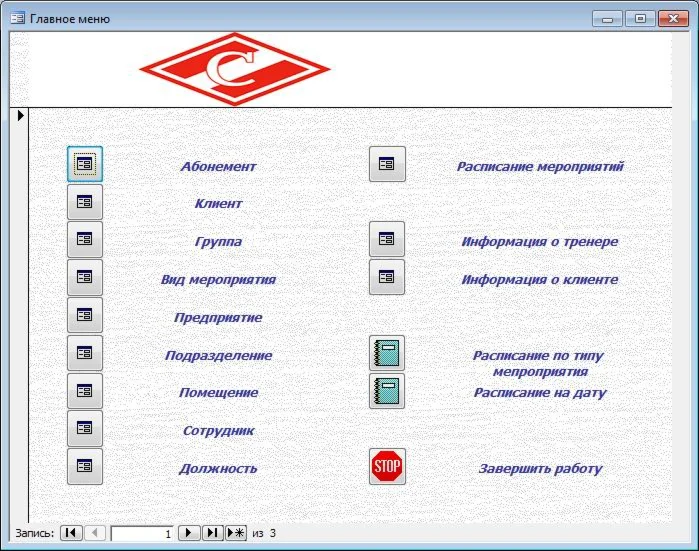This screenshot has height=551, width=699.
Task: Click the Предприятие label
Action: click(218, 317)
